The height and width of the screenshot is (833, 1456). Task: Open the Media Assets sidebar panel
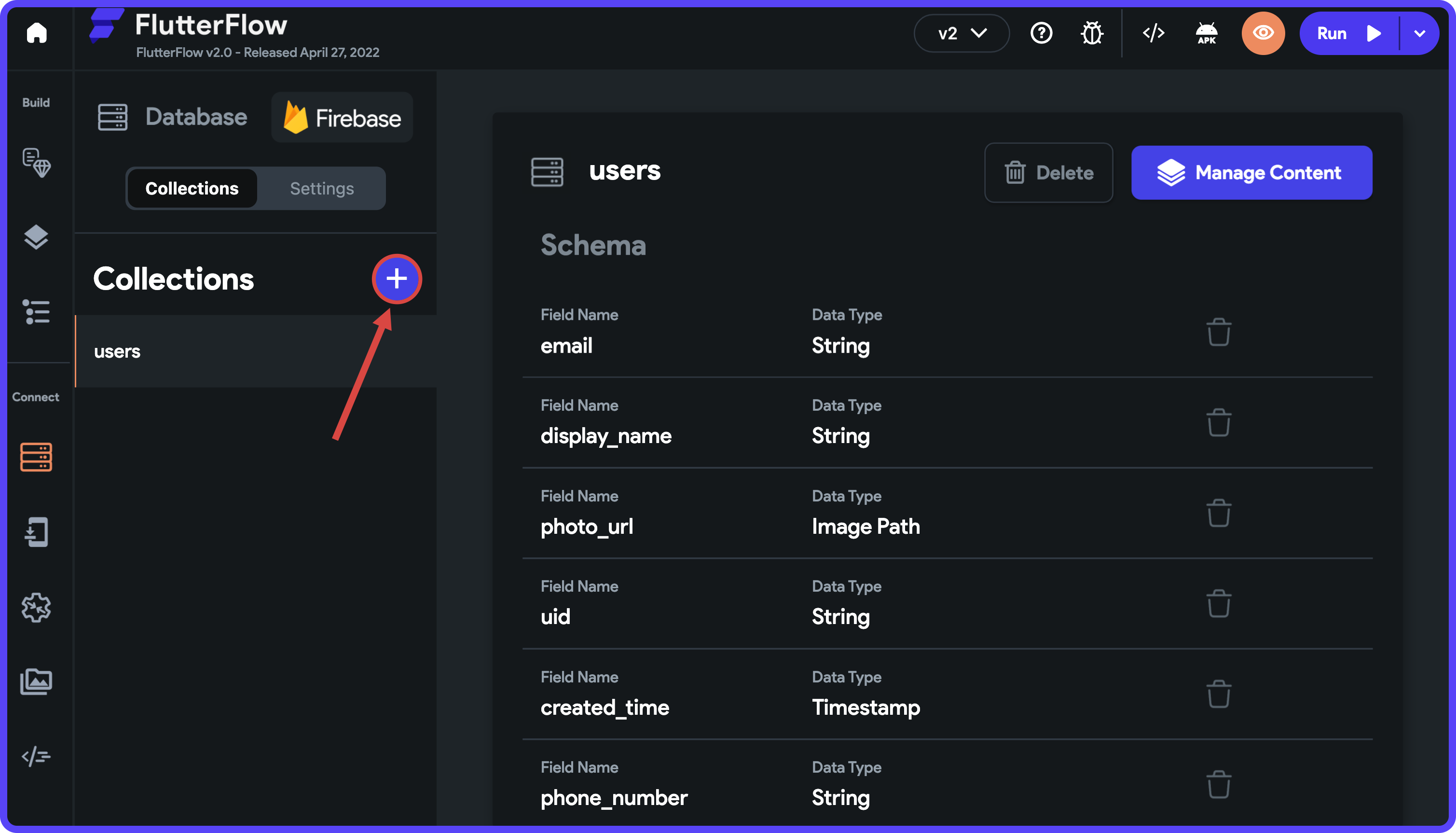point(37,681)
